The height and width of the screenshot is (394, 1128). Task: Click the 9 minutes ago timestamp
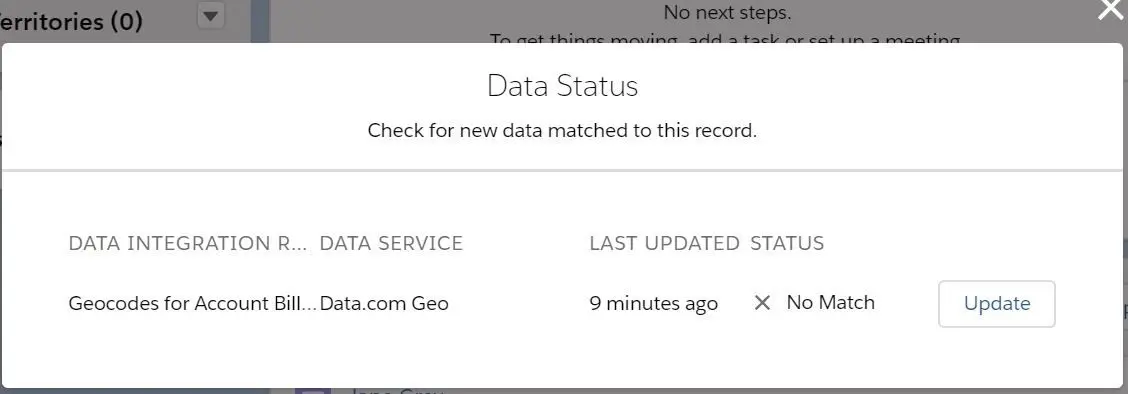point(653,303)
